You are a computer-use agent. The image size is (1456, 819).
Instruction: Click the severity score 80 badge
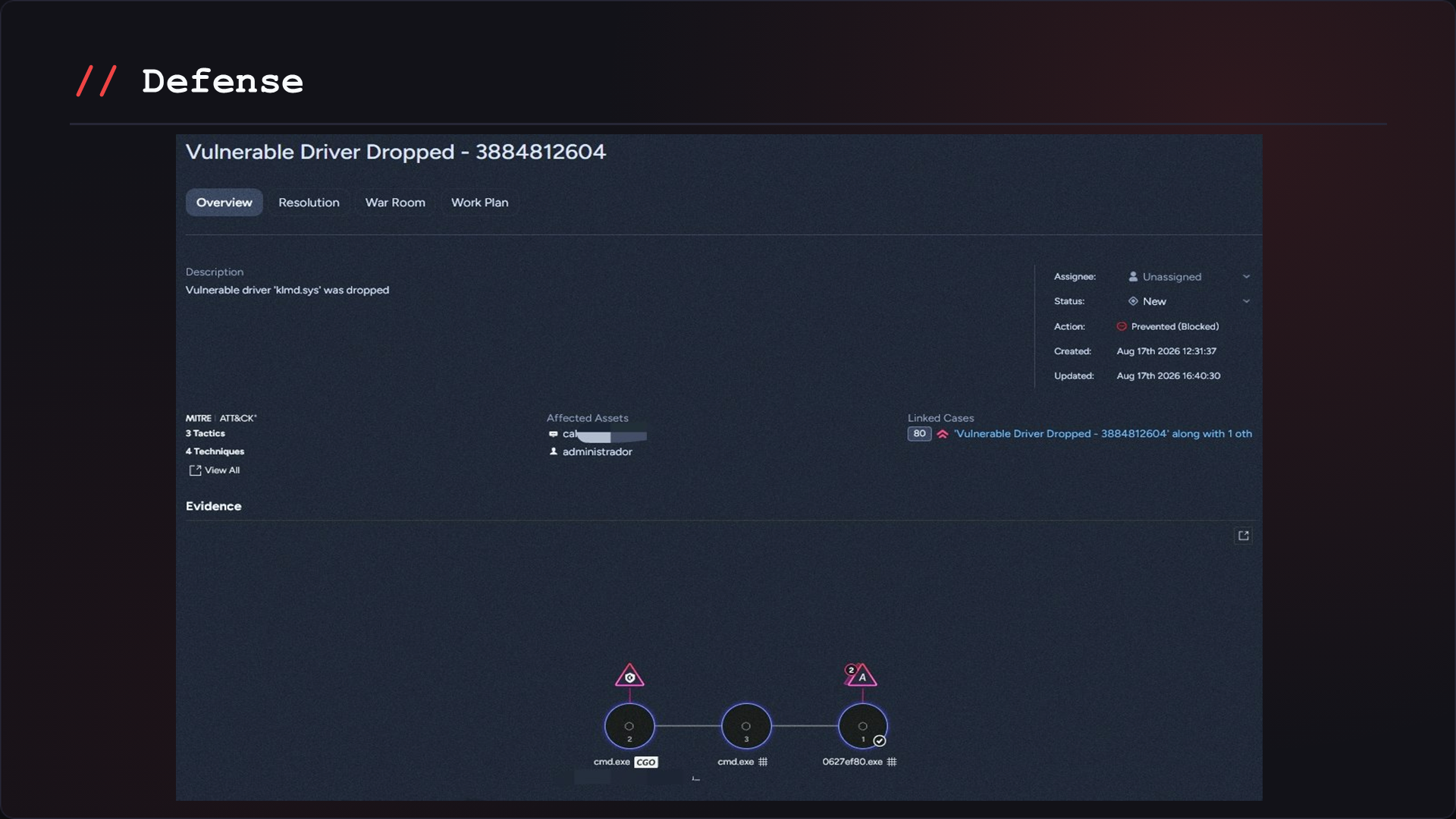[919, 434]
